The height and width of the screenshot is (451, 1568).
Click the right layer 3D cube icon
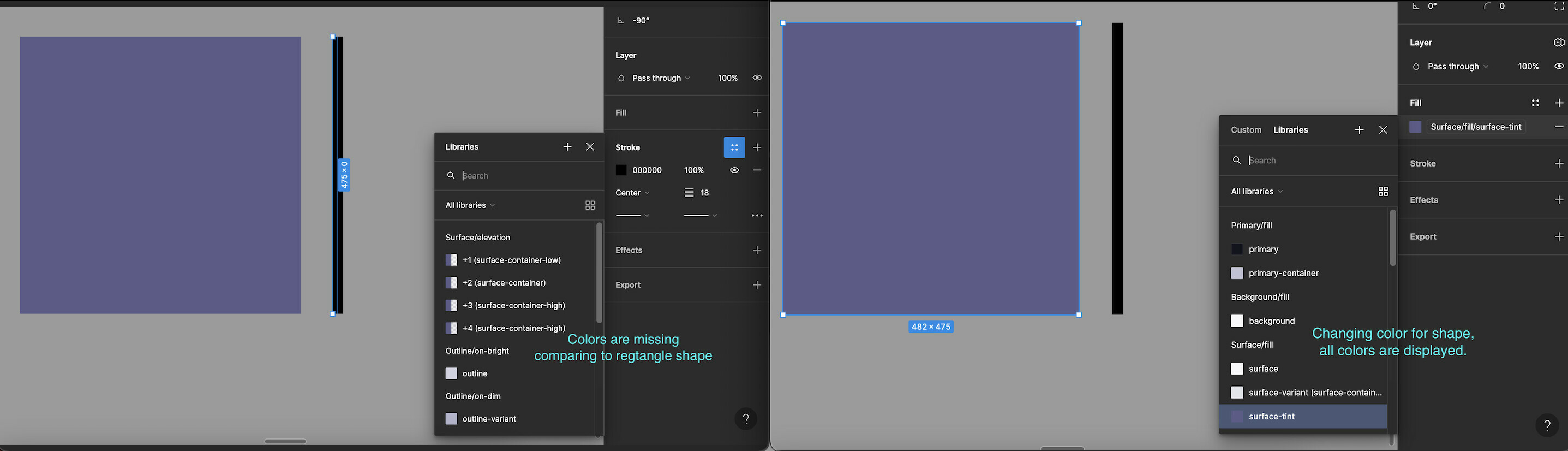tap(1558, 43)
